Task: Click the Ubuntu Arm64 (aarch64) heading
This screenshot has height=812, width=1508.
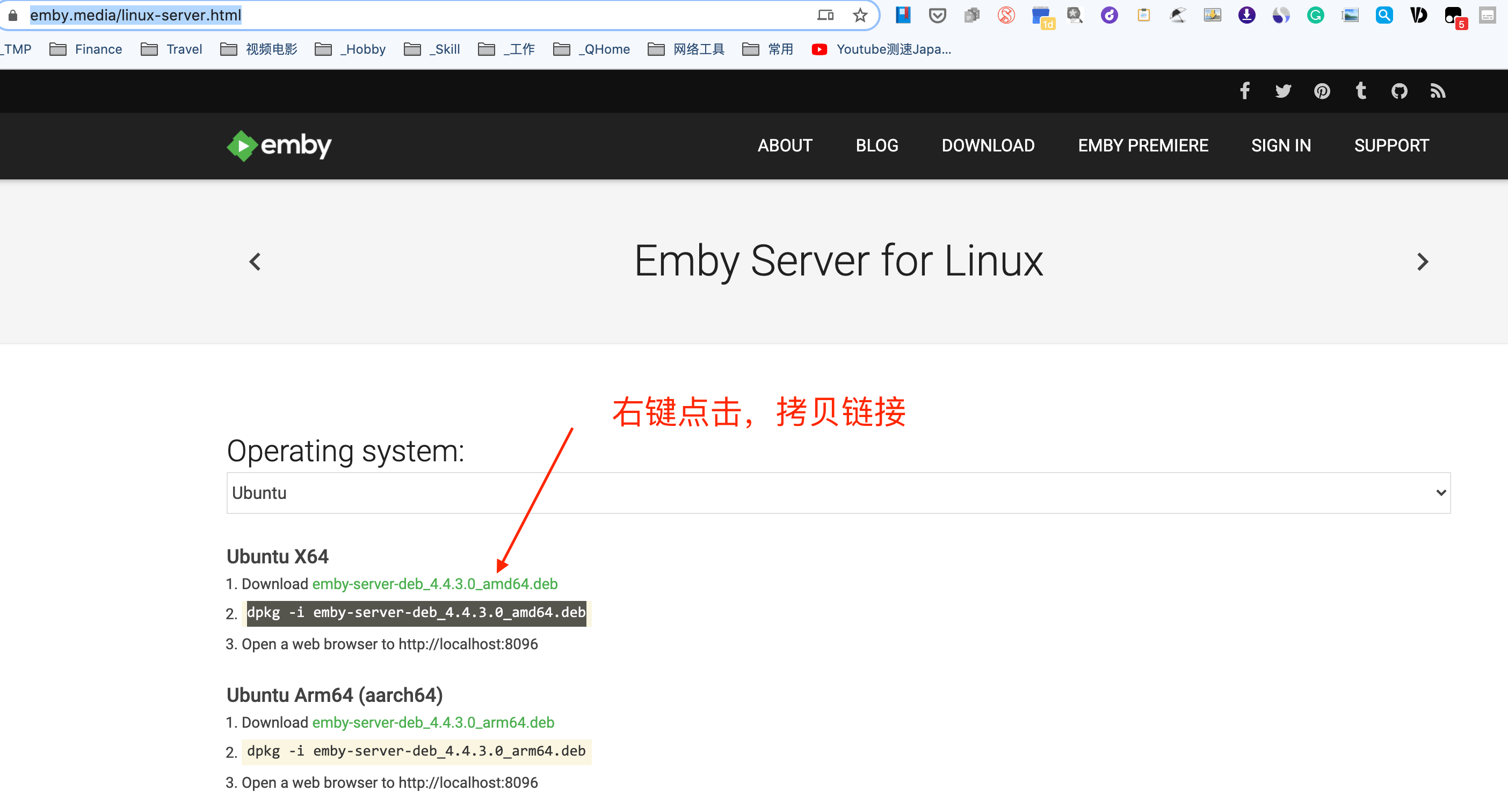Action: pos(335,695)
